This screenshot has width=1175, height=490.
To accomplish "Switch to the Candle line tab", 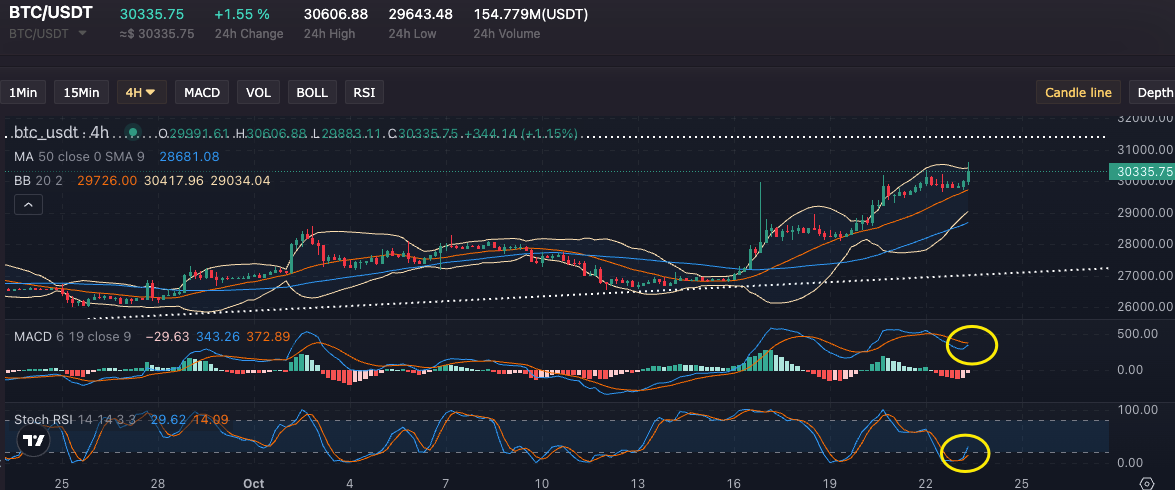I will click(x=1078, y=93).
